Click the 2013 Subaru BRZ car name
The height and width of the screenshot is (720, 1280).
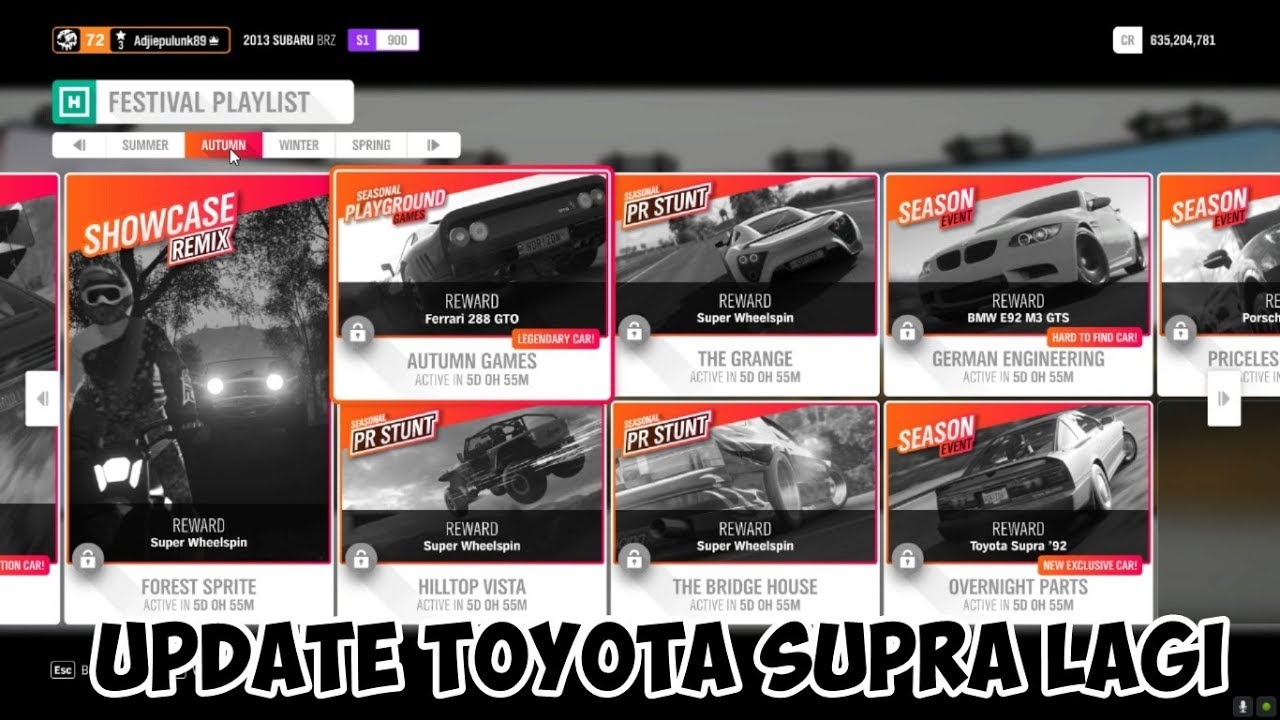(x=289, y=41)
